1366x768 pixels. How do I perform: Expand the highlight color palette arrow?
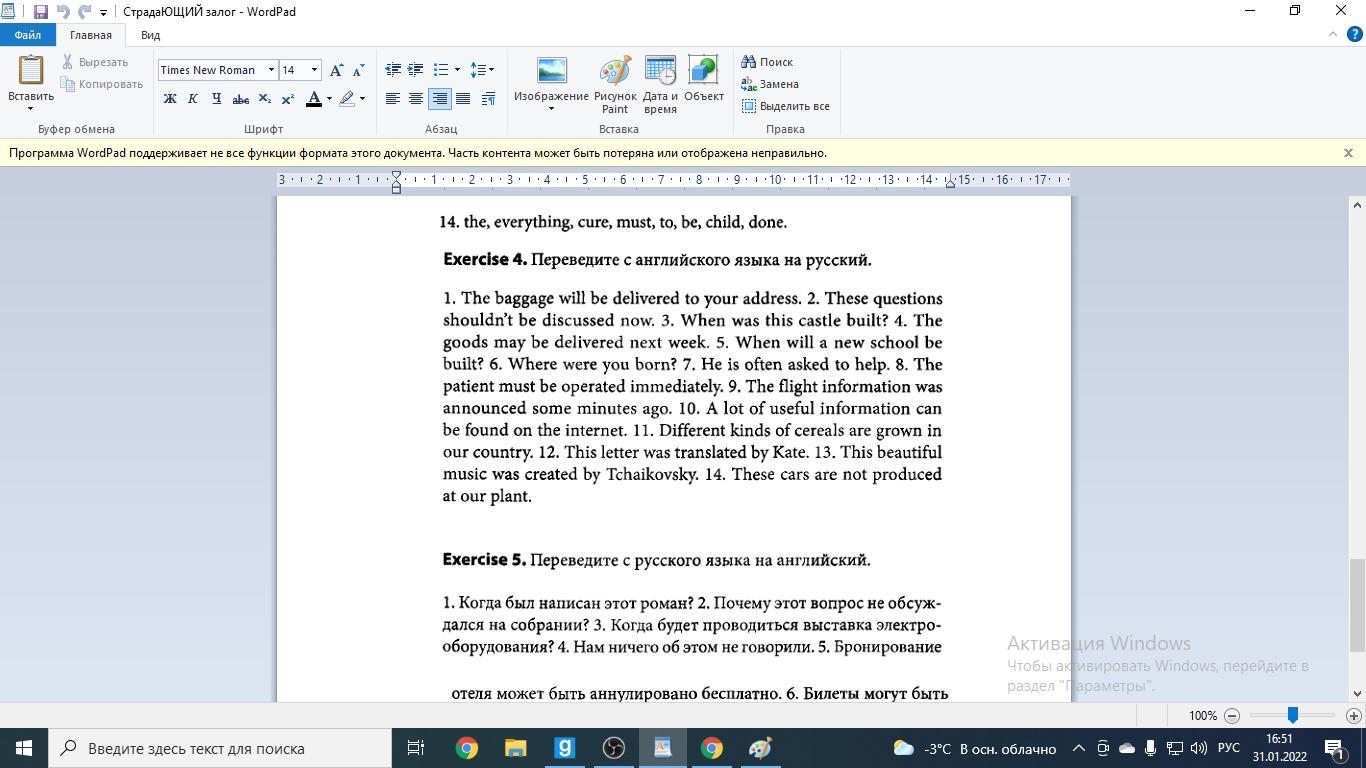click(x=362, y=99)
